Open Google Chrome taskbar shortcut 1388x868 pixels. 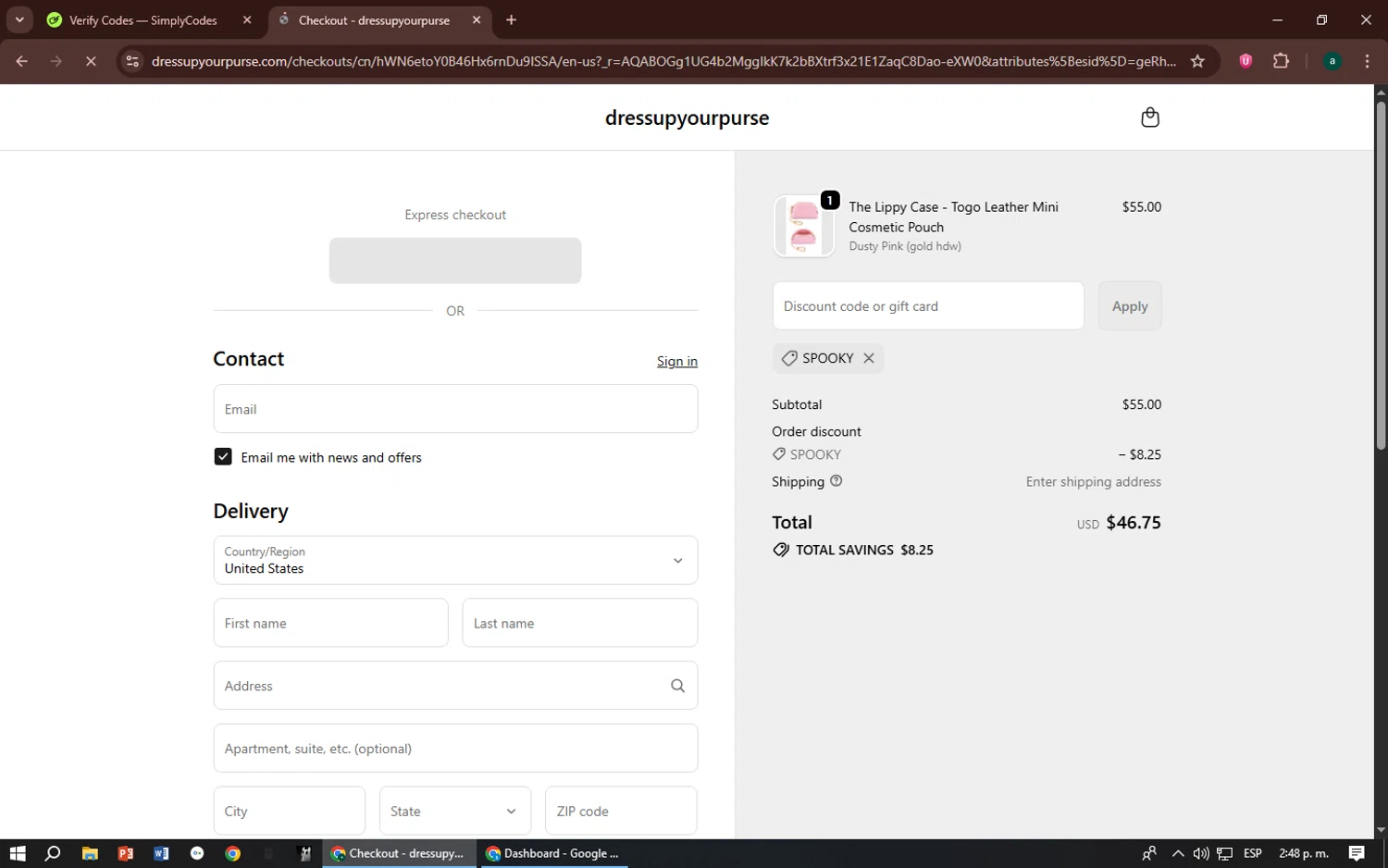[x=233, y=853]
